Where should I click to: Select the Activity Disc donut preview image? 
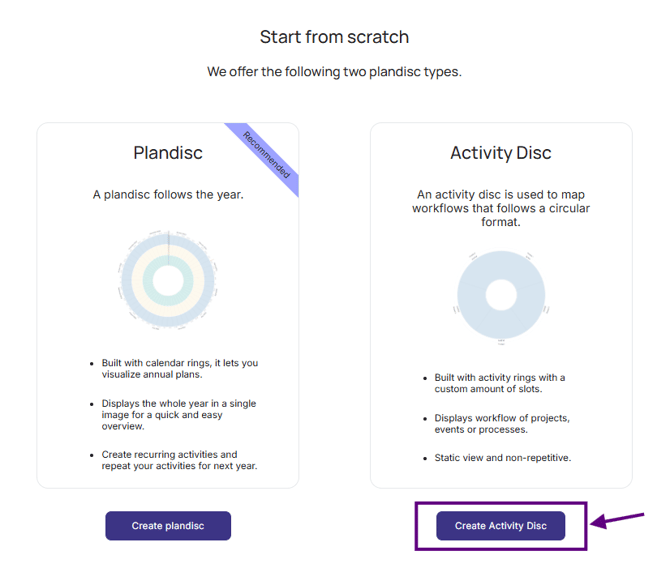click(501, 296)
